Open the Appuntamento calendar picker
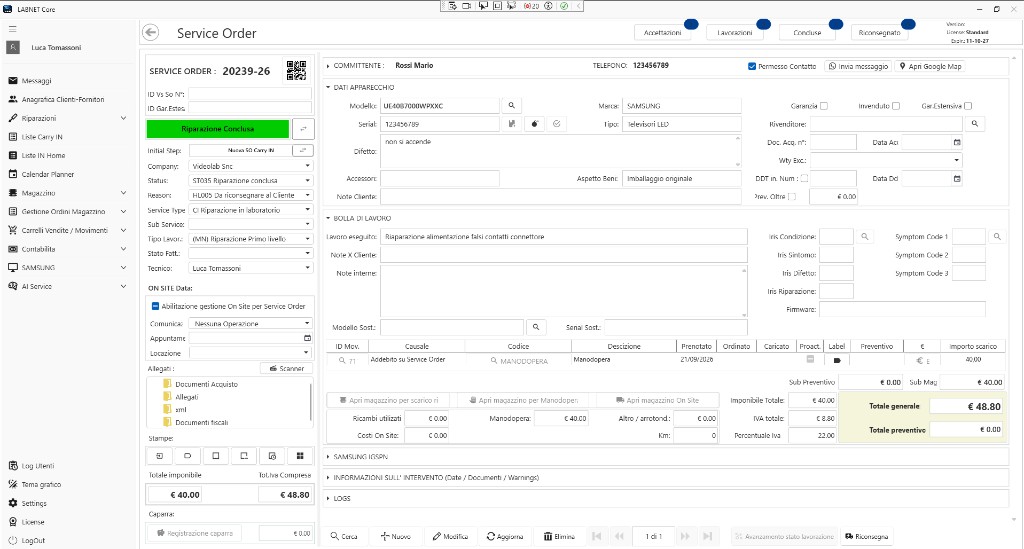 click(x=307, y=338)
